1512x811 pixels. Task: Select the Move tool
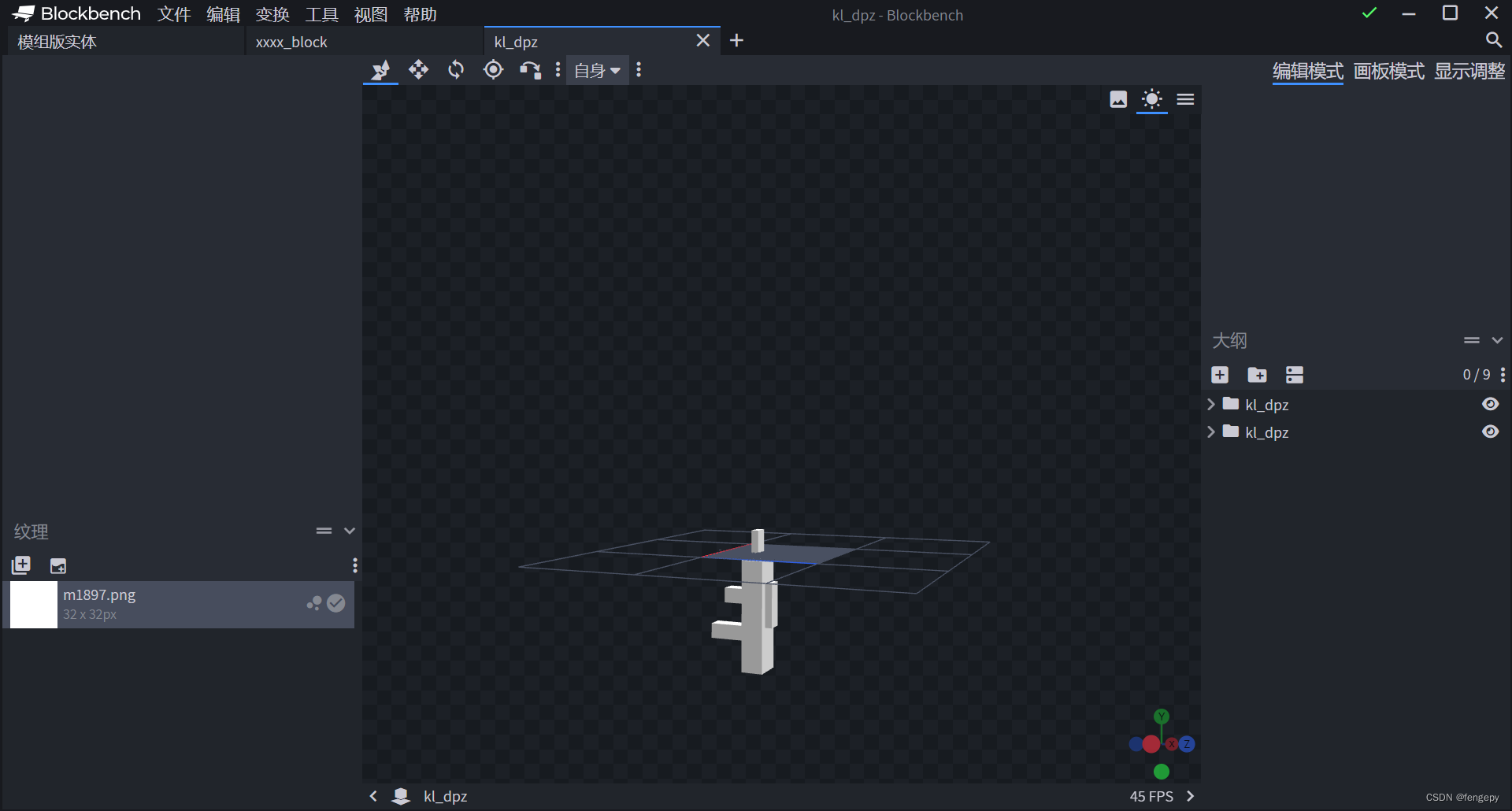pyautogui.click(x=418, y=70)
